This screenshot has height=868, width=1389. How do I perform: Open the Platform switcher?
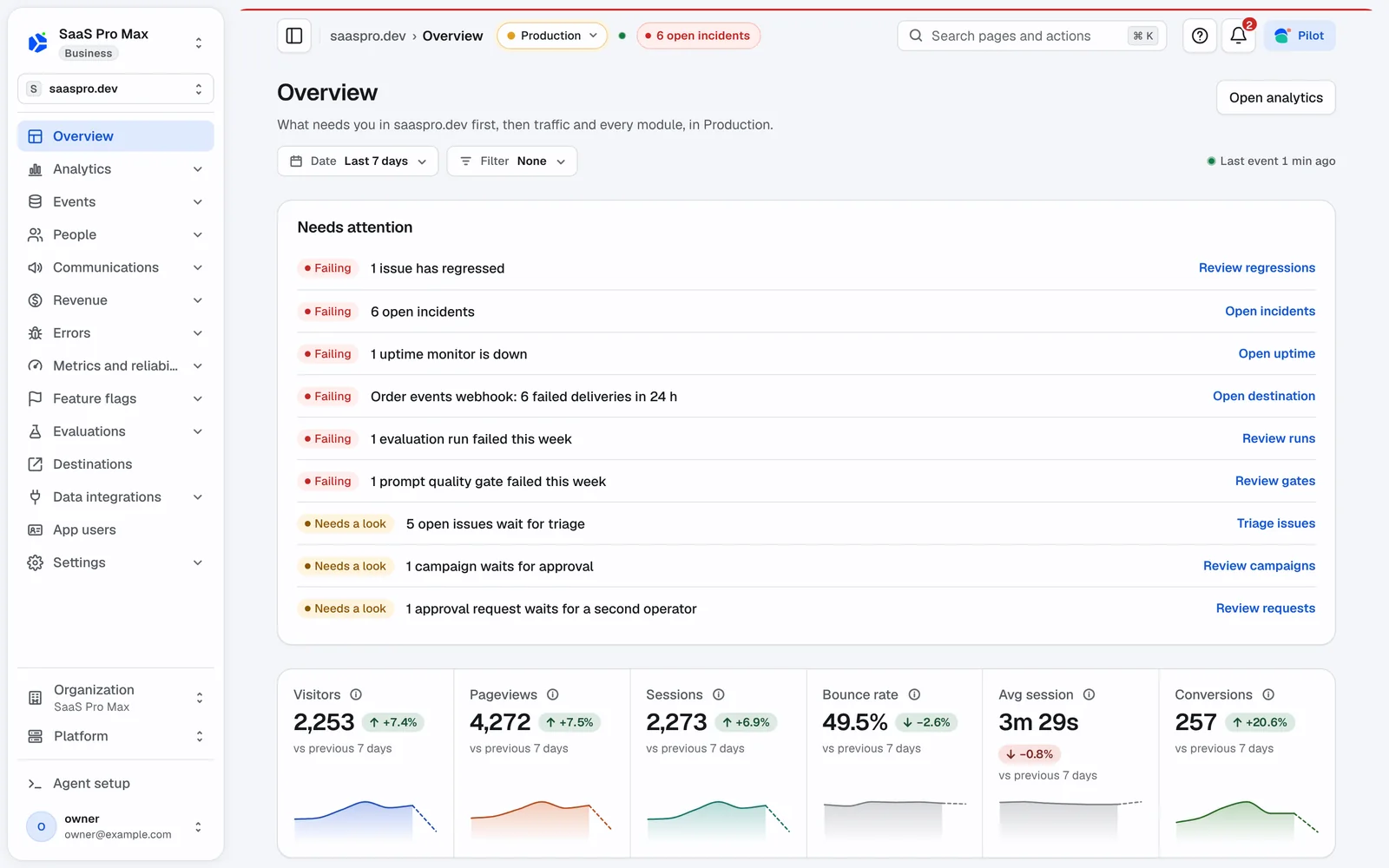pos(115,736)
